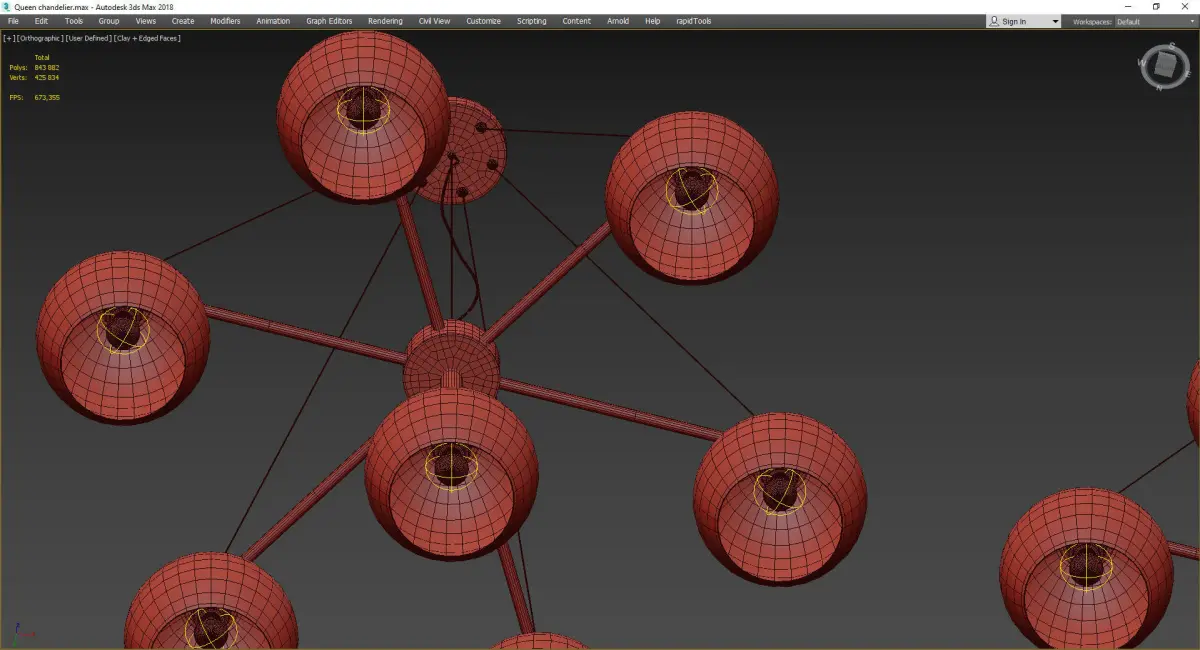The image size is (1200, 650).
Task: Open the Animation menu
Action: pyautogui.click(x=273, y=21)
